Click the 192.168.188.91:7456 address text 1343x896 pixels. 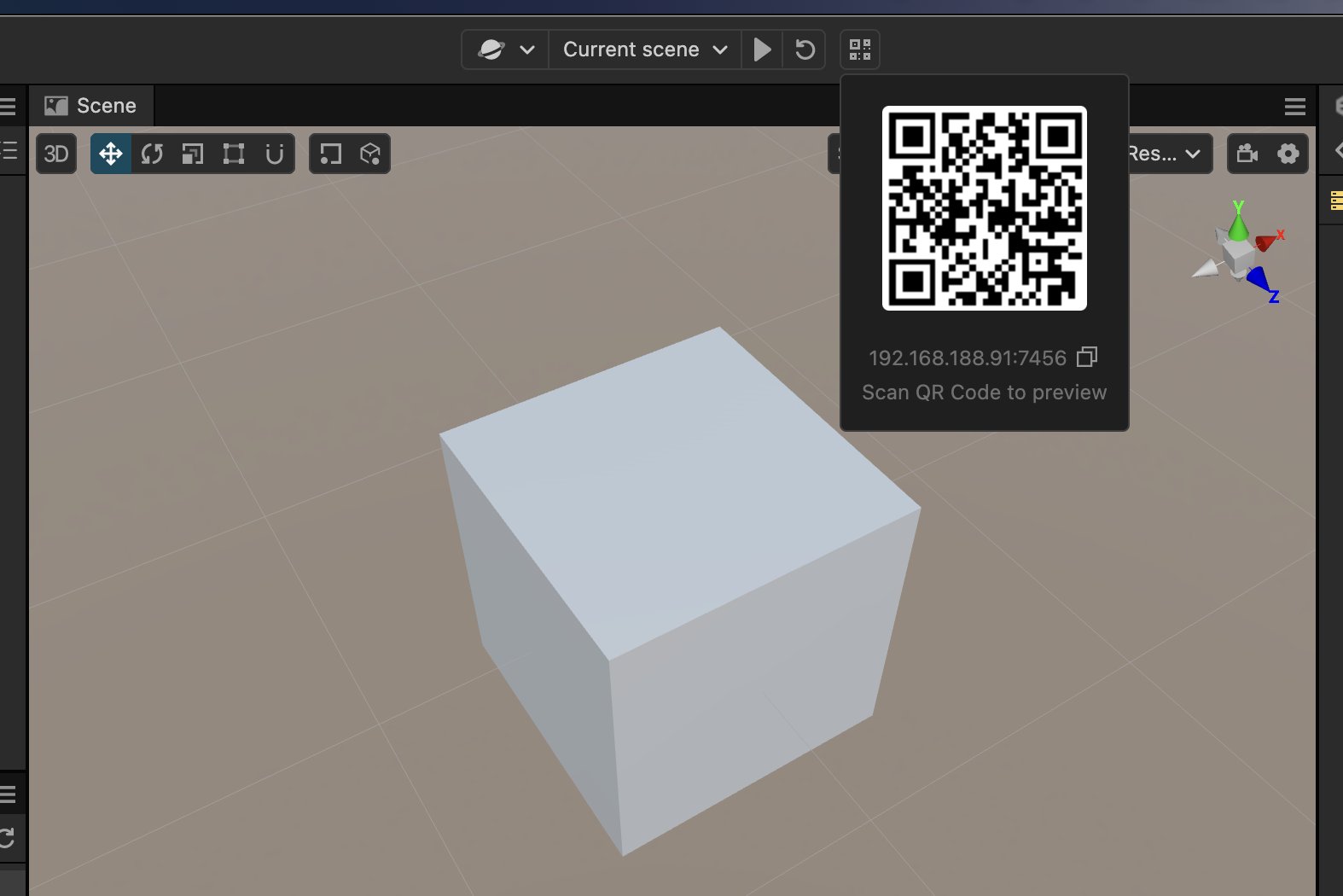point(968,358)
